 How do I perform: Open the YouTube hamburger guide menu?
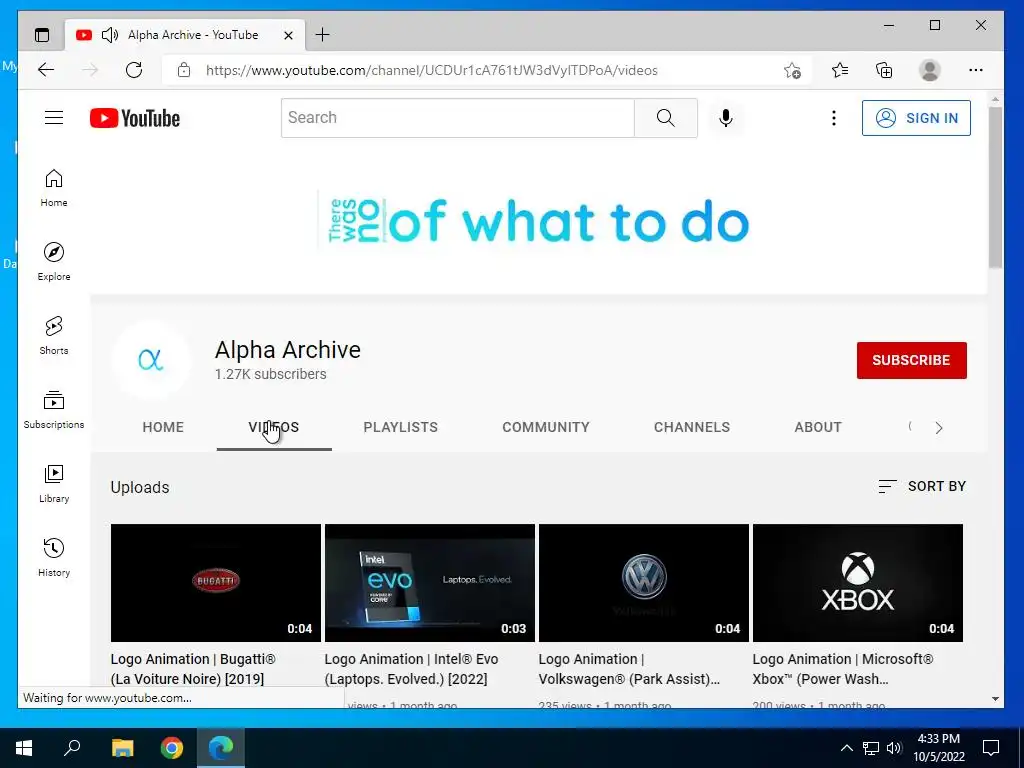(x=54, y=118)
